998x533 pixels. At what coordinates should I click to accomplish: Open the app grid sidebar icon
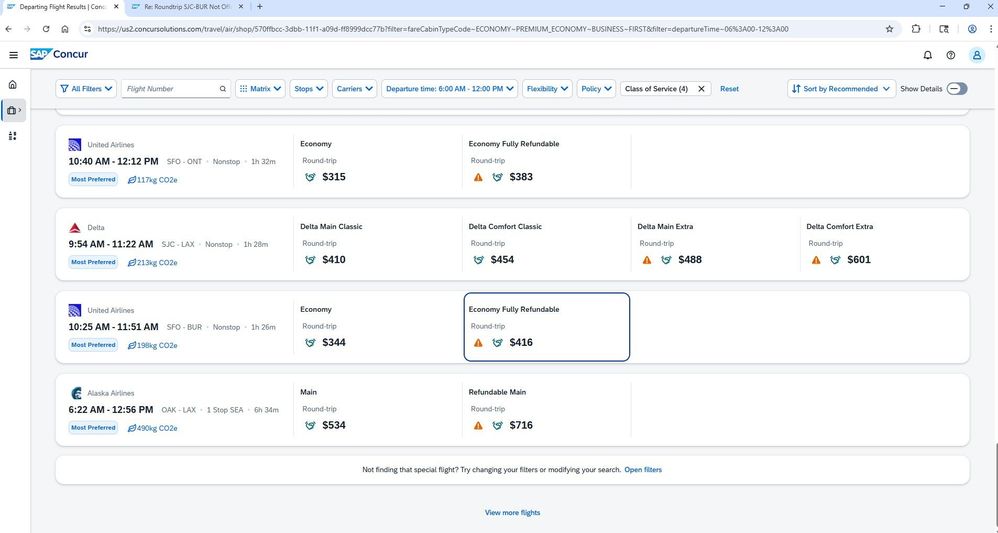click(x=13, y=136)
